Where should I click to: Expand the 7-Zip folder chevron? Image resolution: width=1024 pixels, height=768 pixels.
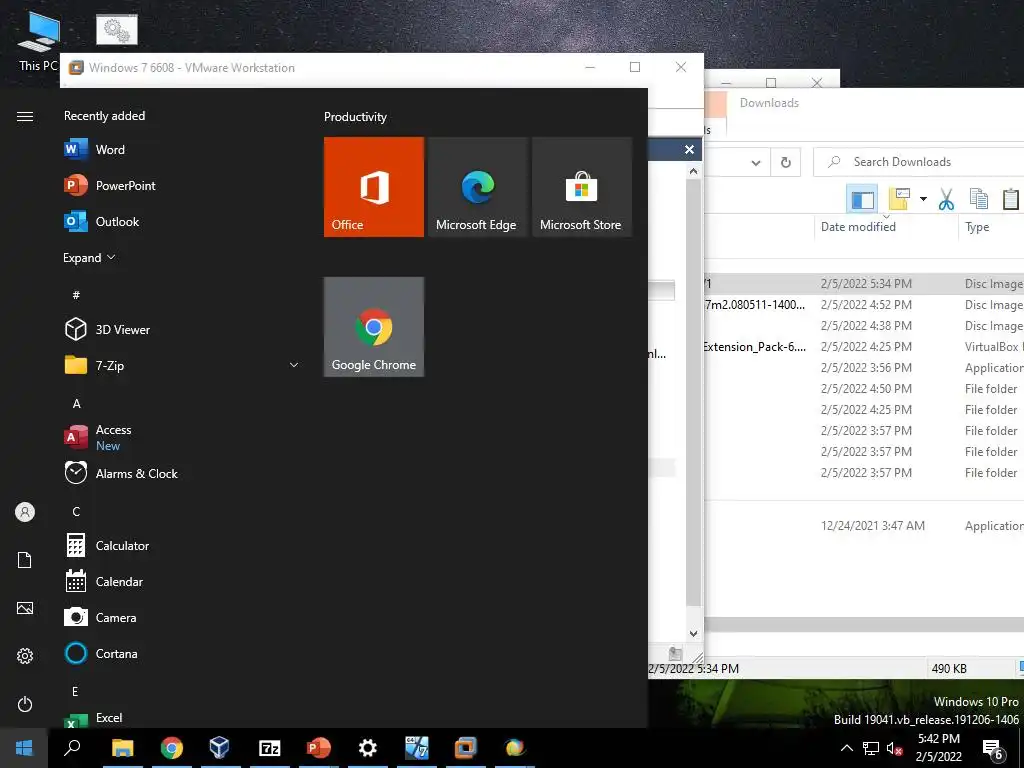(x=294, y=366)
